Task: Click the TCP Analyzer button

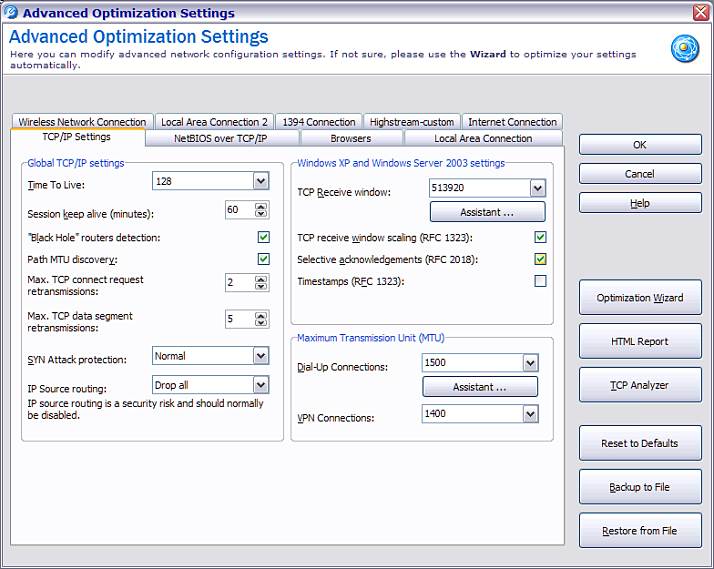Action: point(640,385)
